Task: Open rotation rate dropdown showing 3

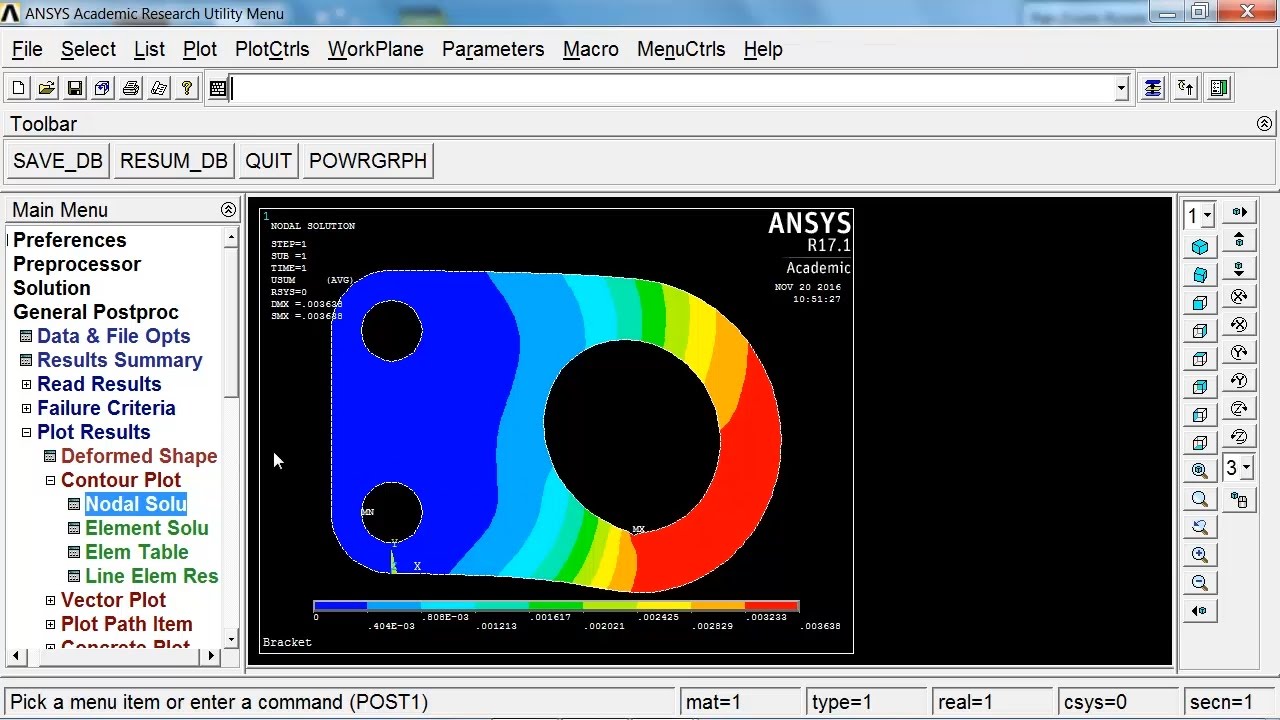Action: (x=1246, y=468)
